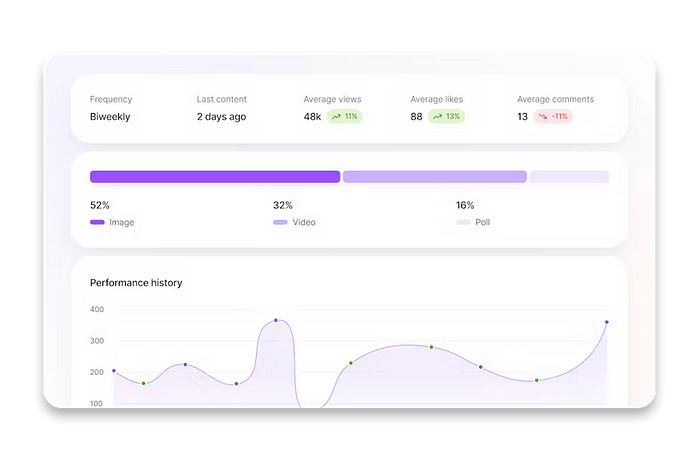The image size is (700, 462).
Task: Click the "2 days ago" value
Action: point(221,117)
